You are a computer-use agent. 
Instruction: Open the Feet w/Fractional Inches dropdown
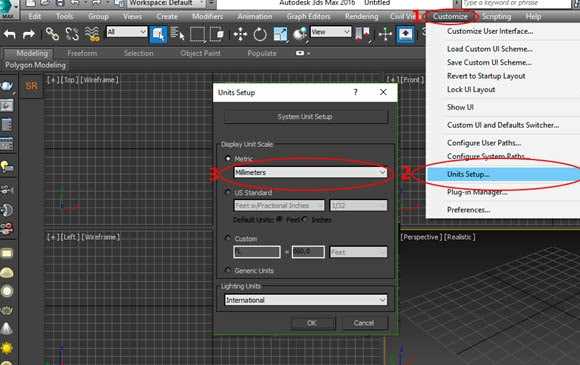279,205
